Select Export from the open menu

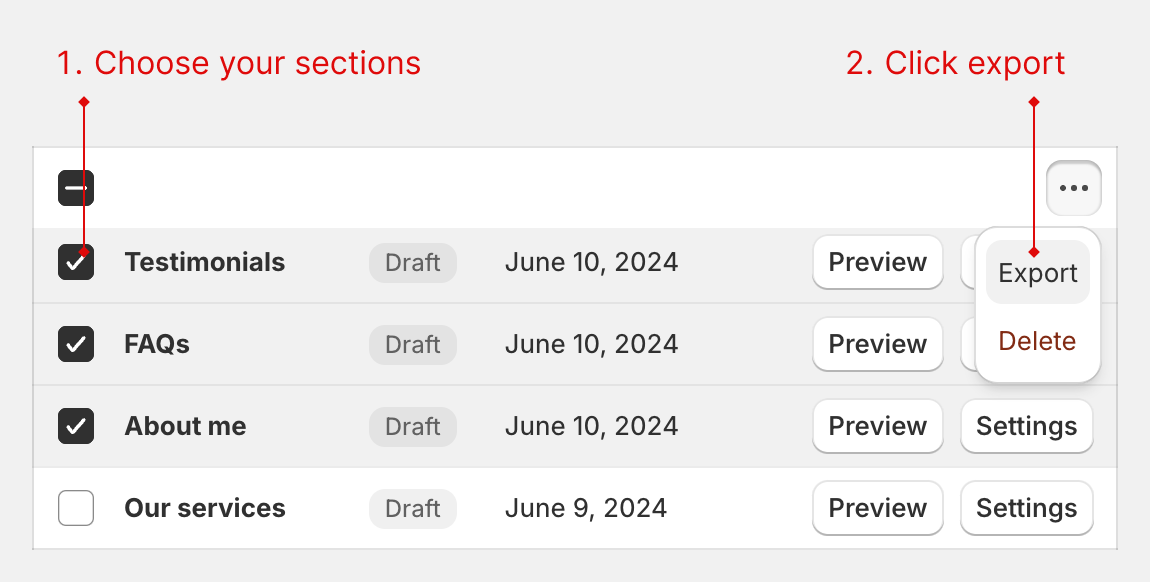click(x=1037, y=272)
